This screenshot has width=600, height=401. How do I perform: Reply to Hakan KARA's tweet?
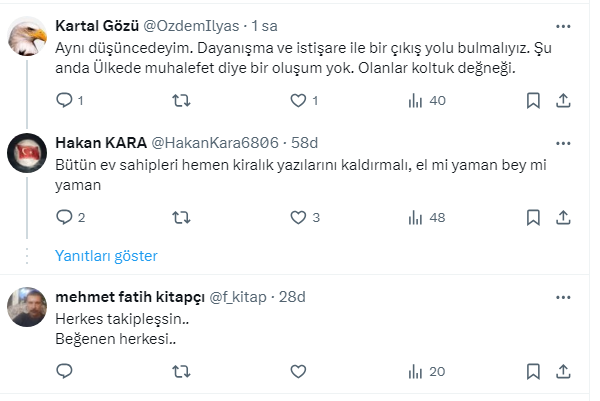click(x=64, y=217)
